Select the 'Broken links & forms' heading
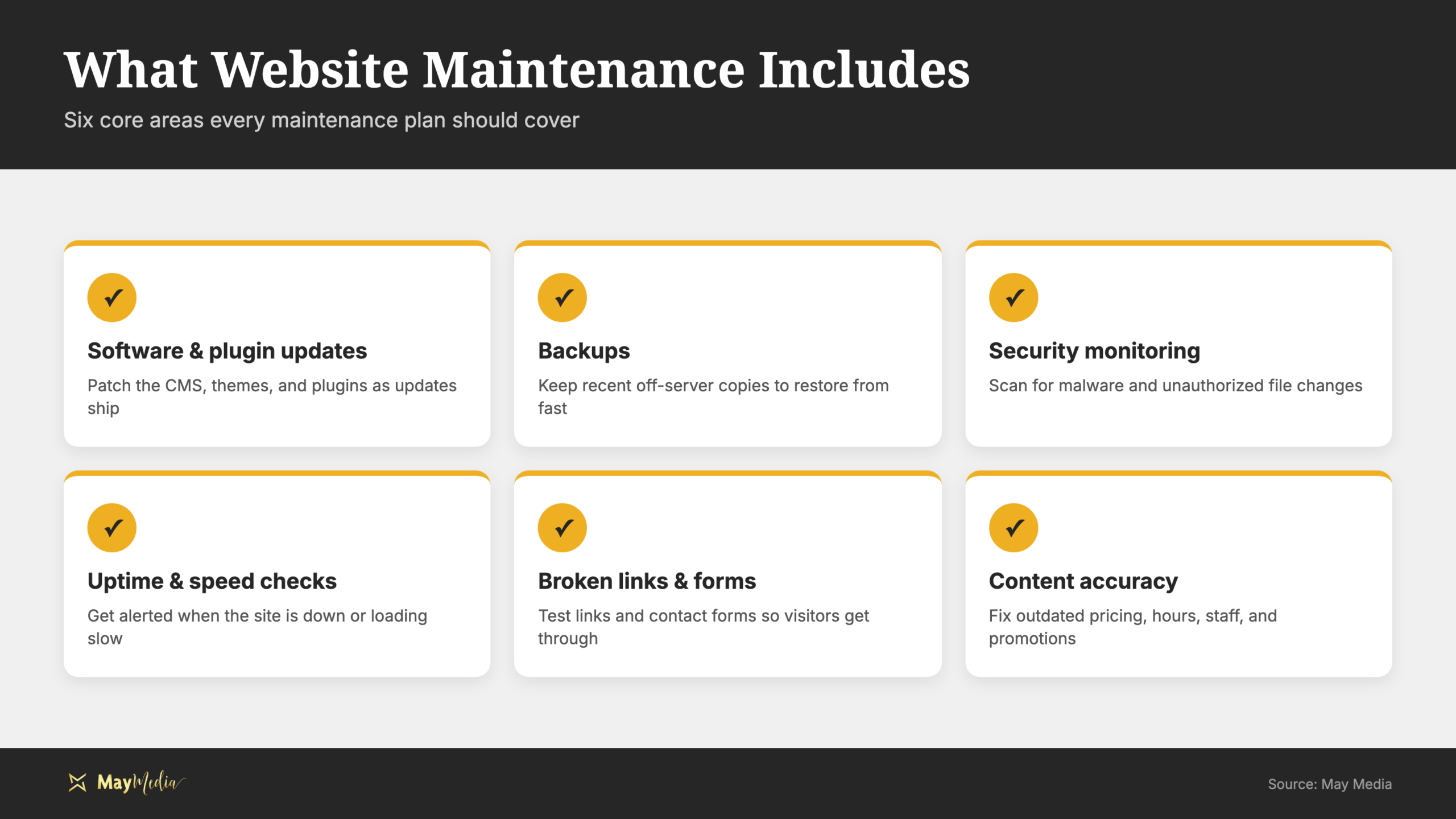 (x=647, y=581)
